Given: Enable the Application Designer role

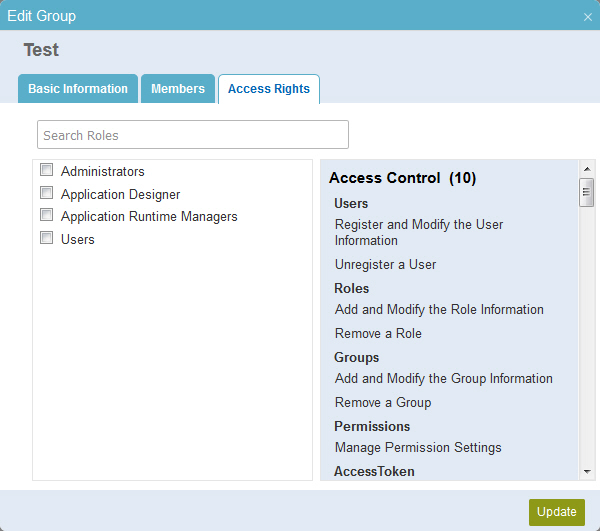Looking at the screenshot, I should pyautogui.click(x=46, y=192).
